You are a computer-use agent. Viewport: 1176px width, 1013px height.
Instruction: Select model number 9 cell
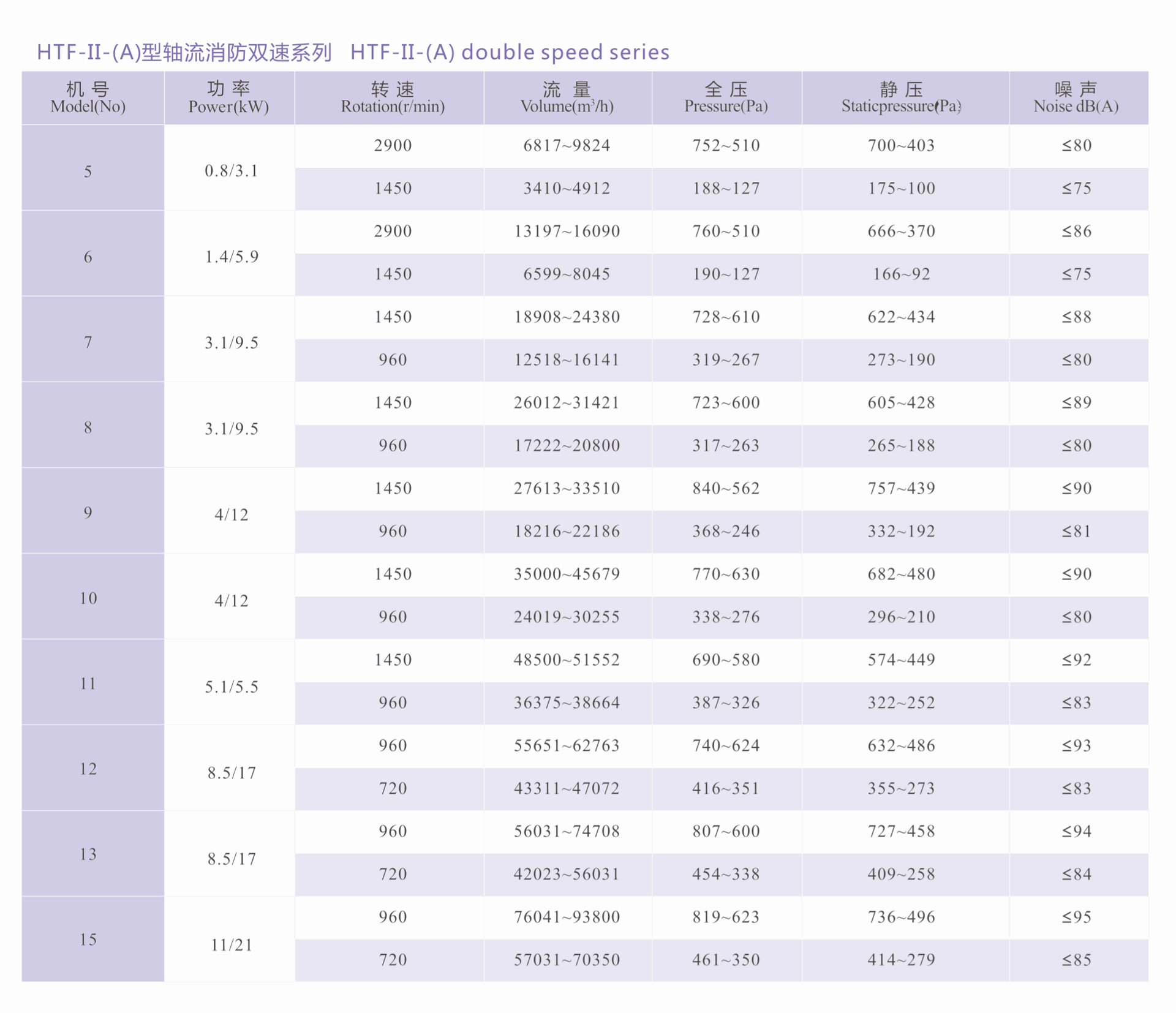click(x=93, y=511)
